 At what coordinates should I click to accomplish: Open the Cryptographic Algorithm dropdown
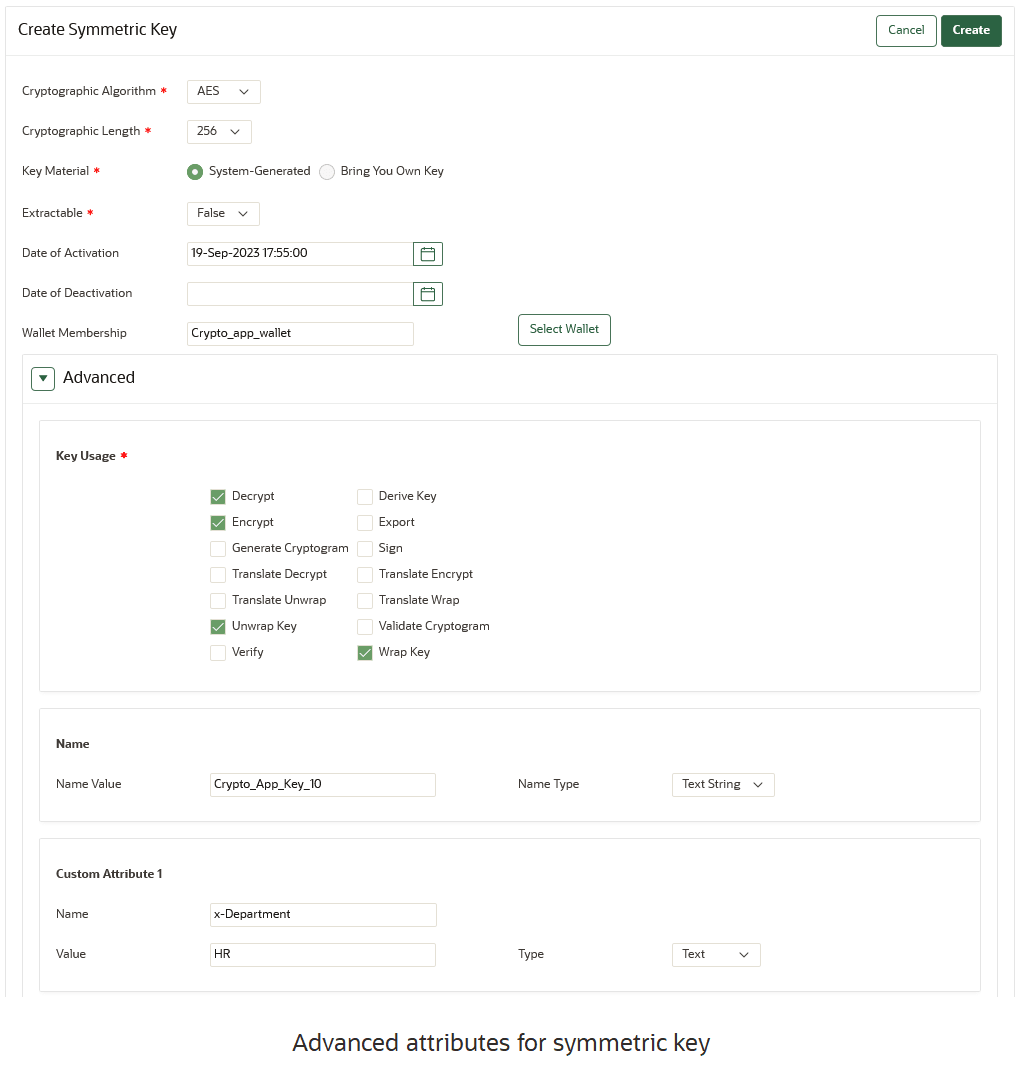223,91
